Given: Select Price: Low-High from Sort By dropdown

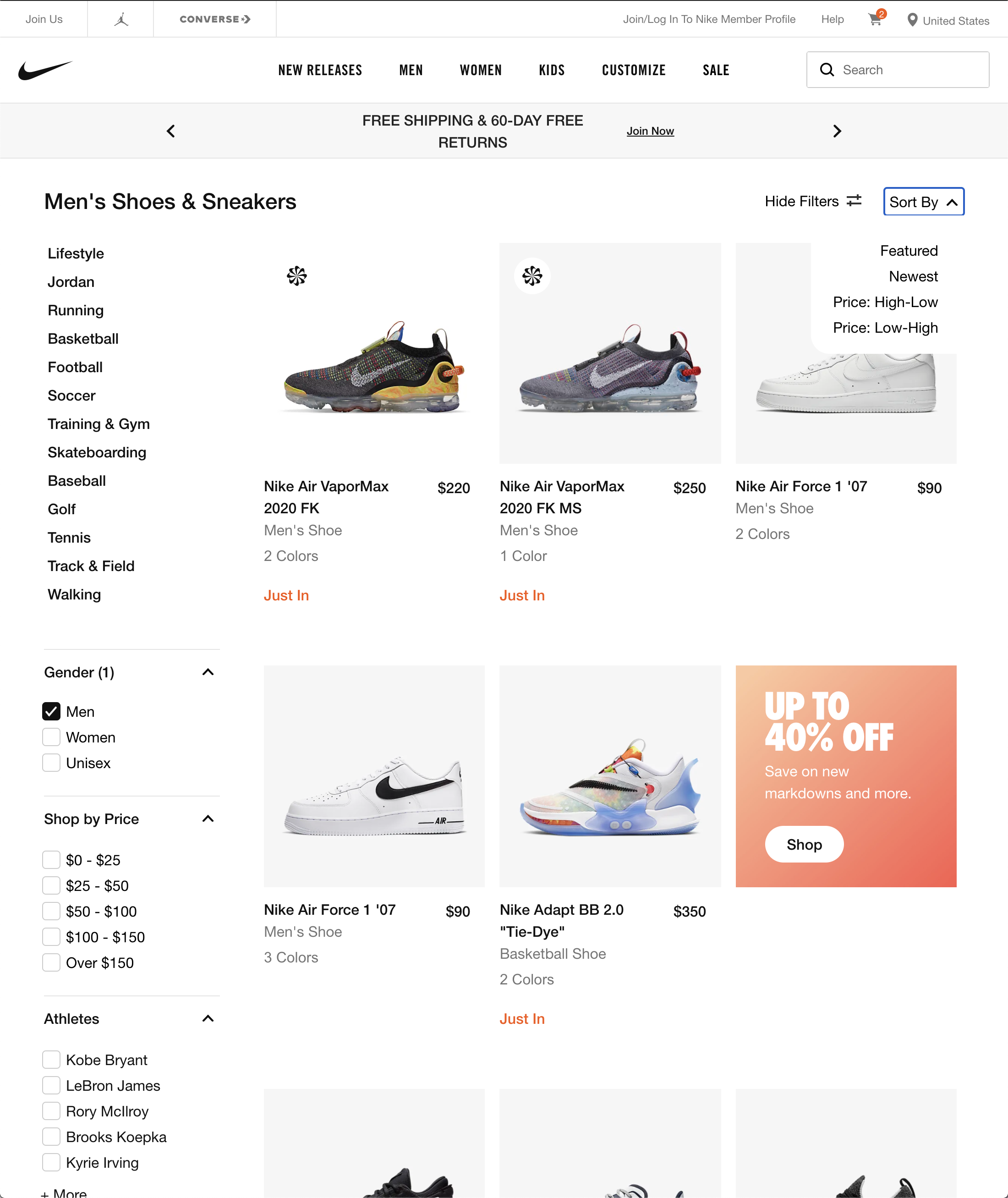Looking at the screenshot, I should (x=885, y=328).
